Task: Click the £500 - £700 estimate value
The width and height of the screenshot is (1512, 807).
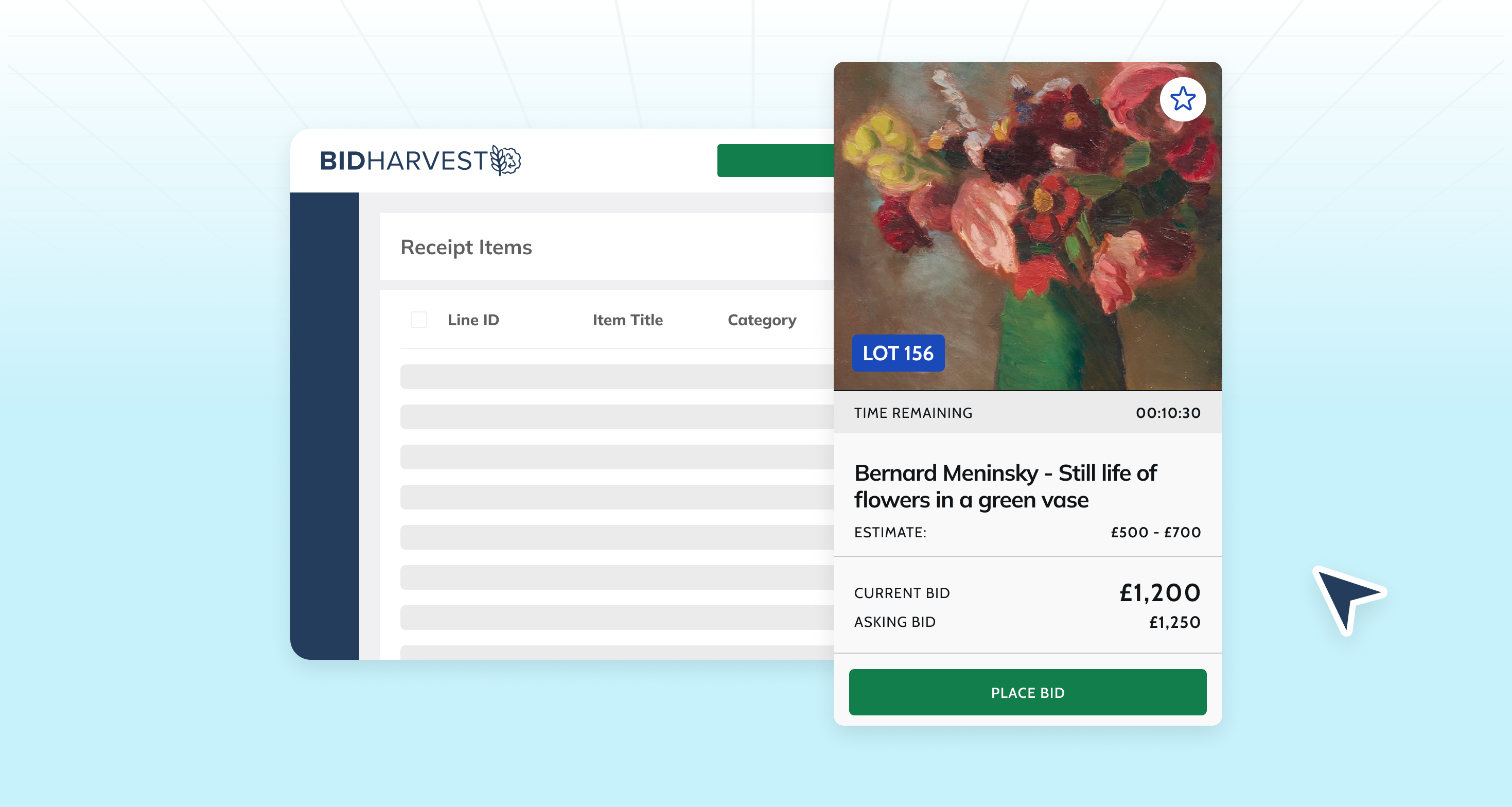Action: coord(1156,532)
